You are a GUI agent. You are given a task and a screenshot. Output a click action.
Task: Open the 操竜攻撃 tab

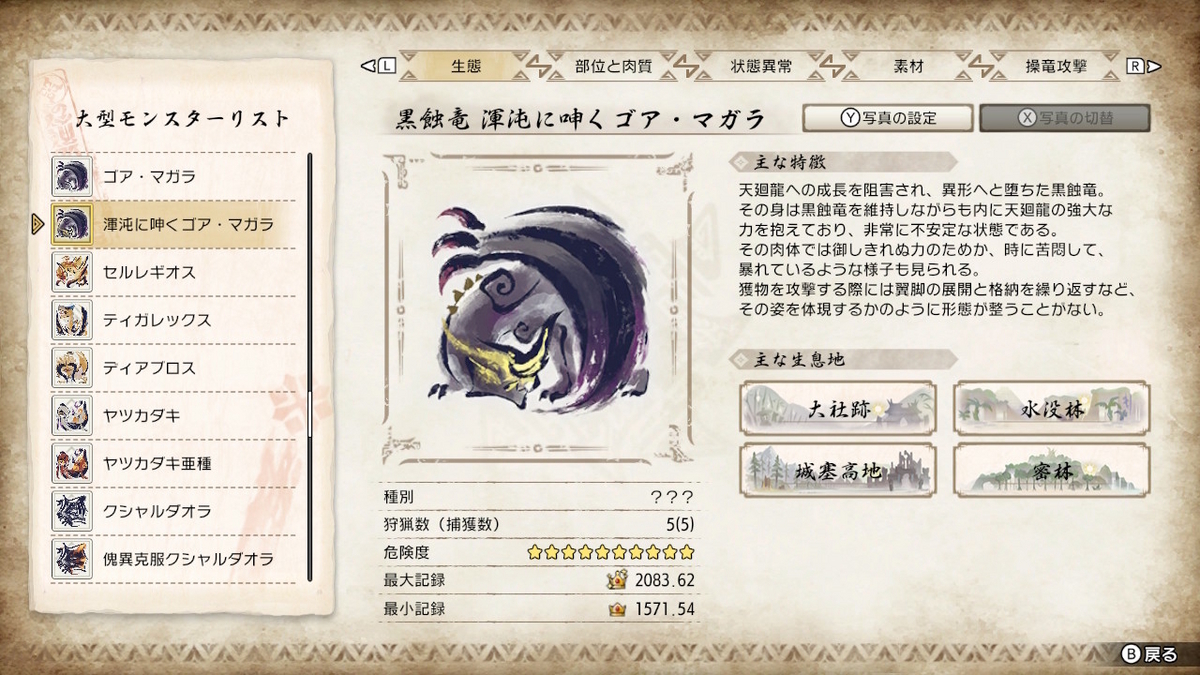click(x=1056, y=67)
